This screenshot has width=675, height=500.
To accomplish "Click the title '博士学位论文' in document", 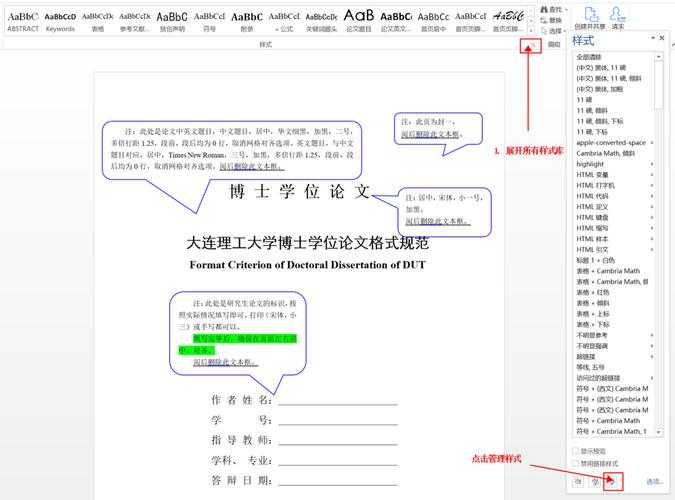I will (x=300, y=192).
